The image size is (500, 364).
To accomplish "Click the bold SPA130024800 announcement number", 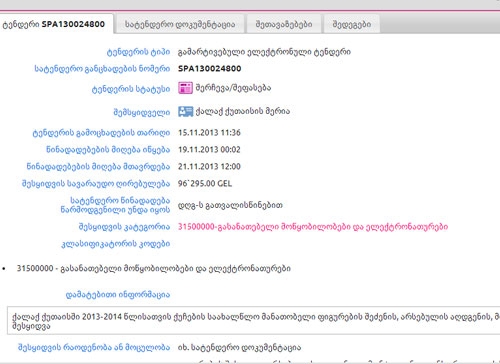I will (210, 69).
